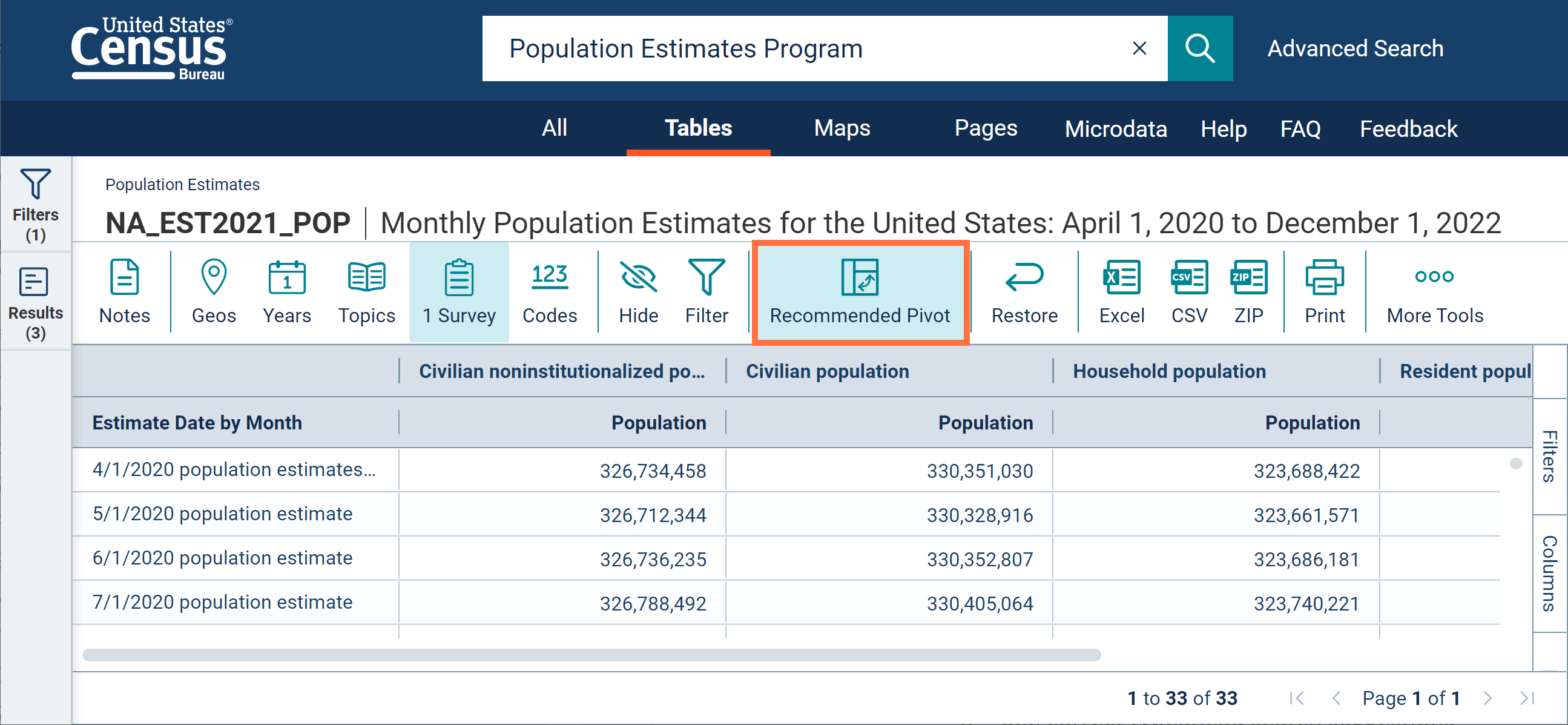Expand the More Tools menu
This screenshot has width=1568, height=725.
1435,292
